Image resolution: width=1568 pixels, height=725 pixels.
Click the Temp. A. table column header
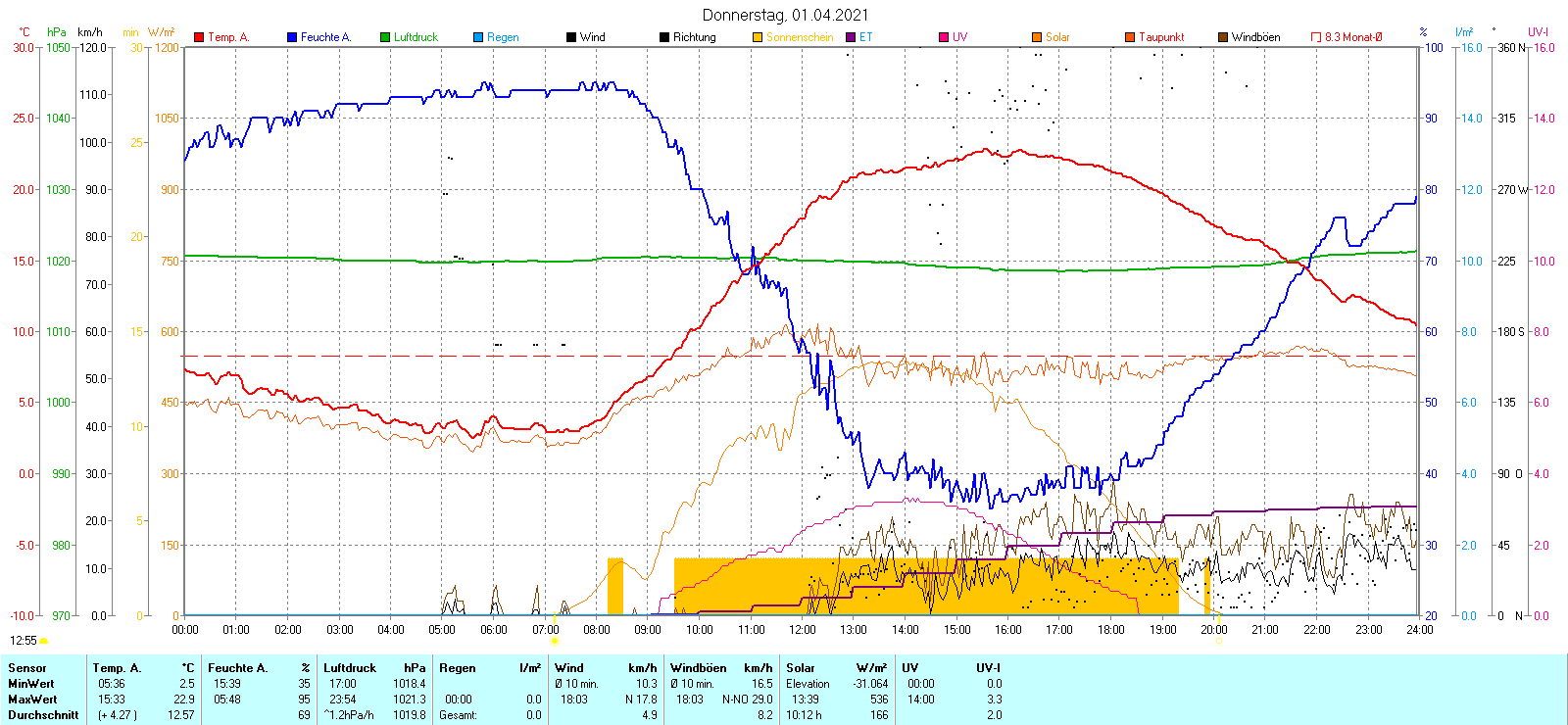[x=117, y=668]
